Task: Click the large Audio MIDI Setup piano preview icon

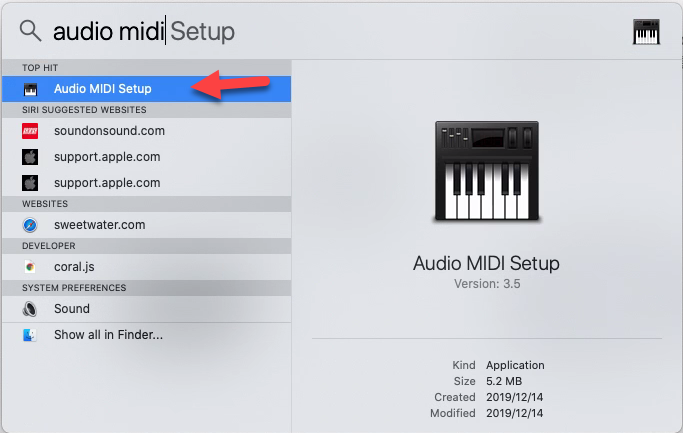Action: (486, 171)
